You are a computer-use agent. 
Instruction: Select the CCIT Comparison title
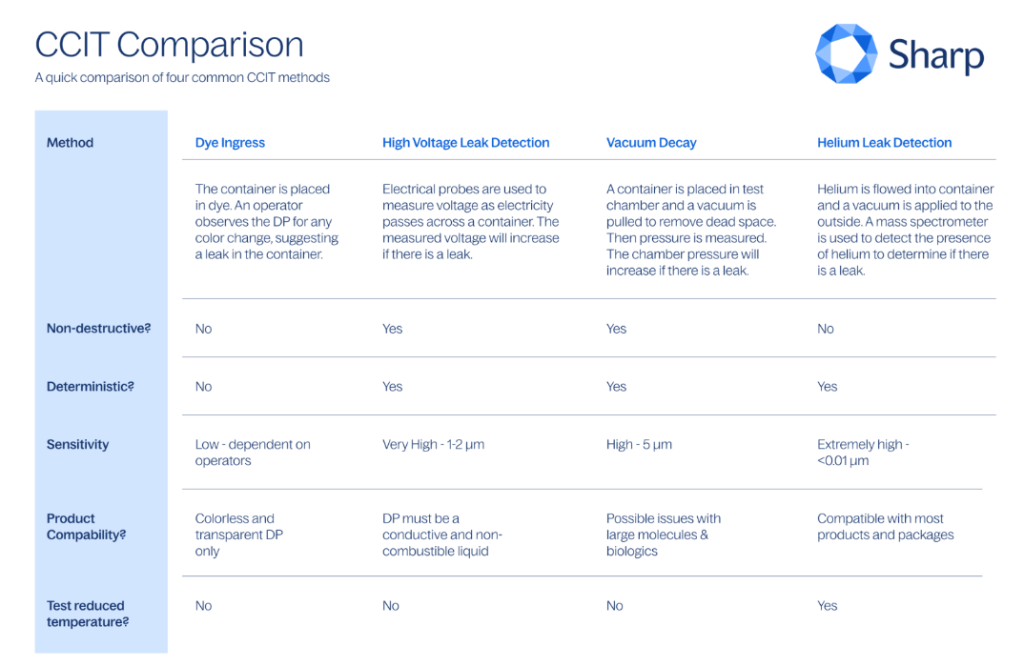(x=169, y=45)
